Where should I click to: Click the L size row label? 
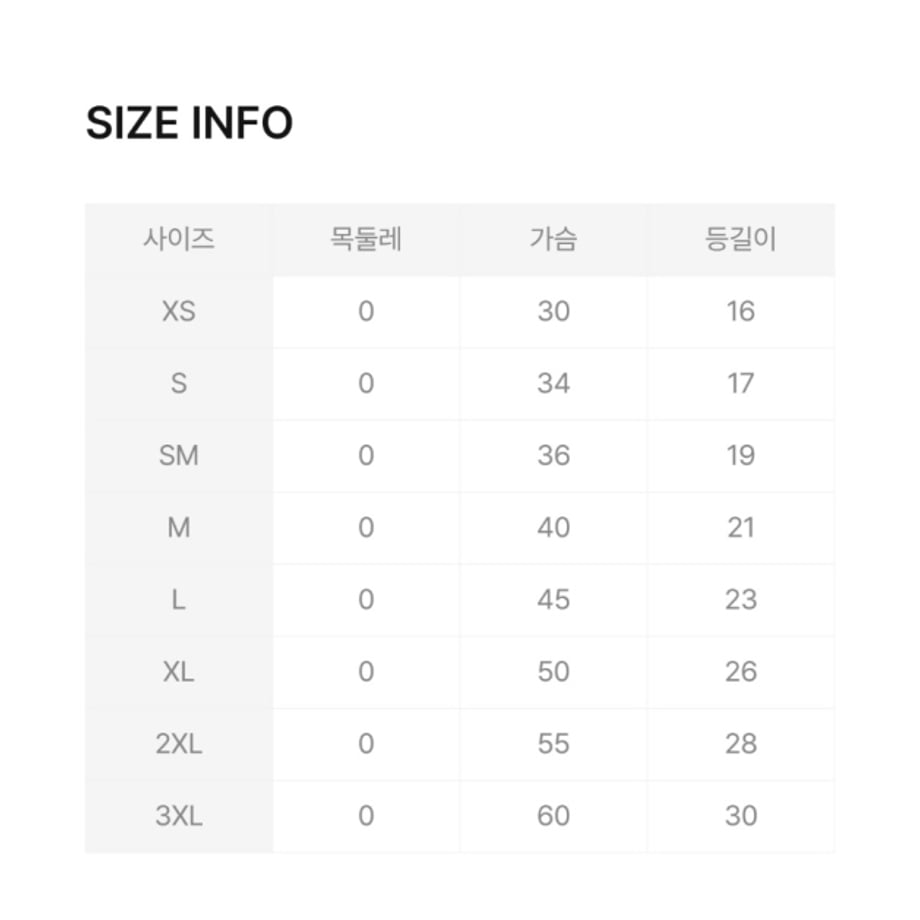point(179,600)
